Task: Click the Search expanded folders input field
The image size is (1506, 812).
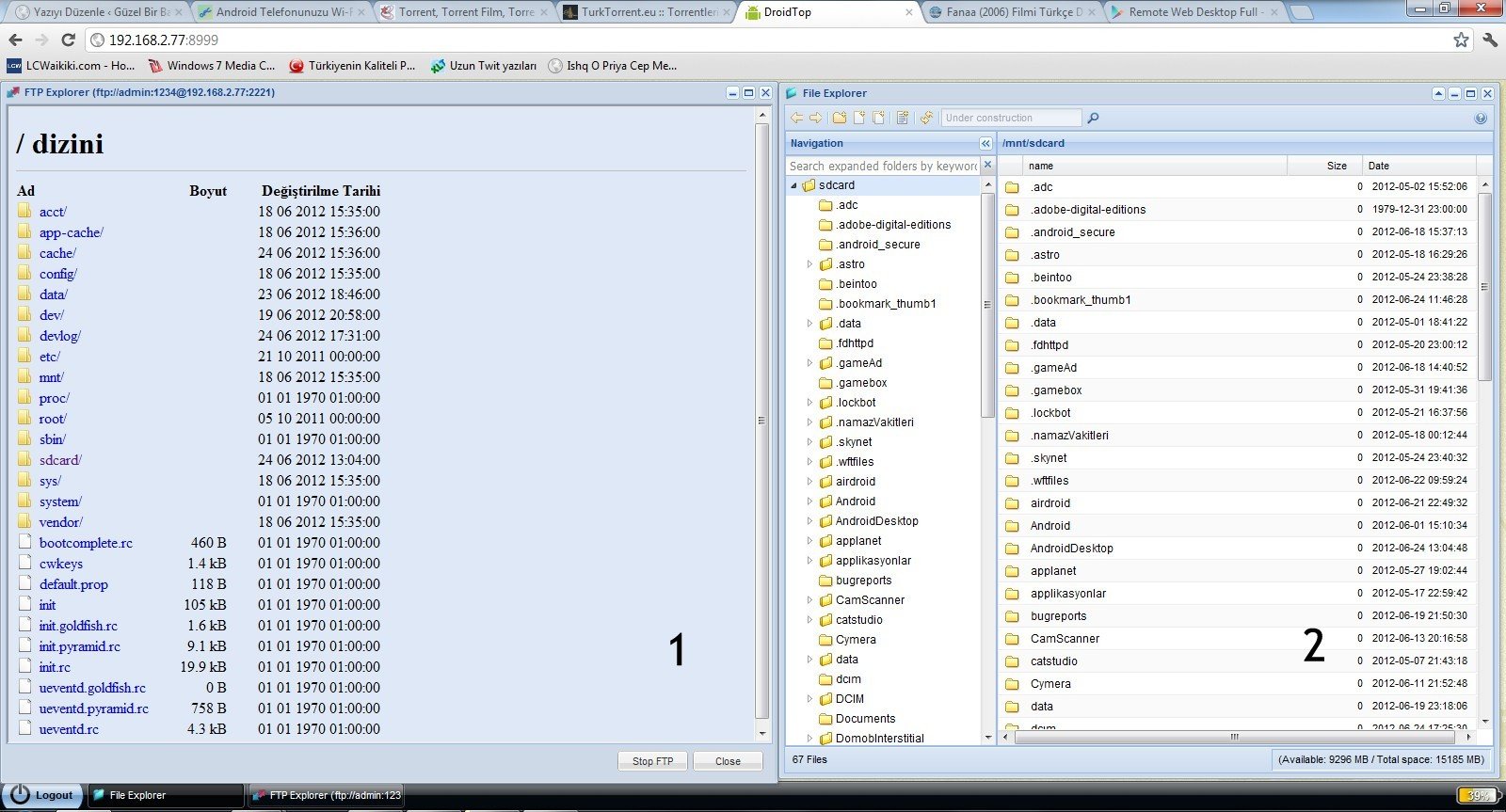Action: [882, 166]
